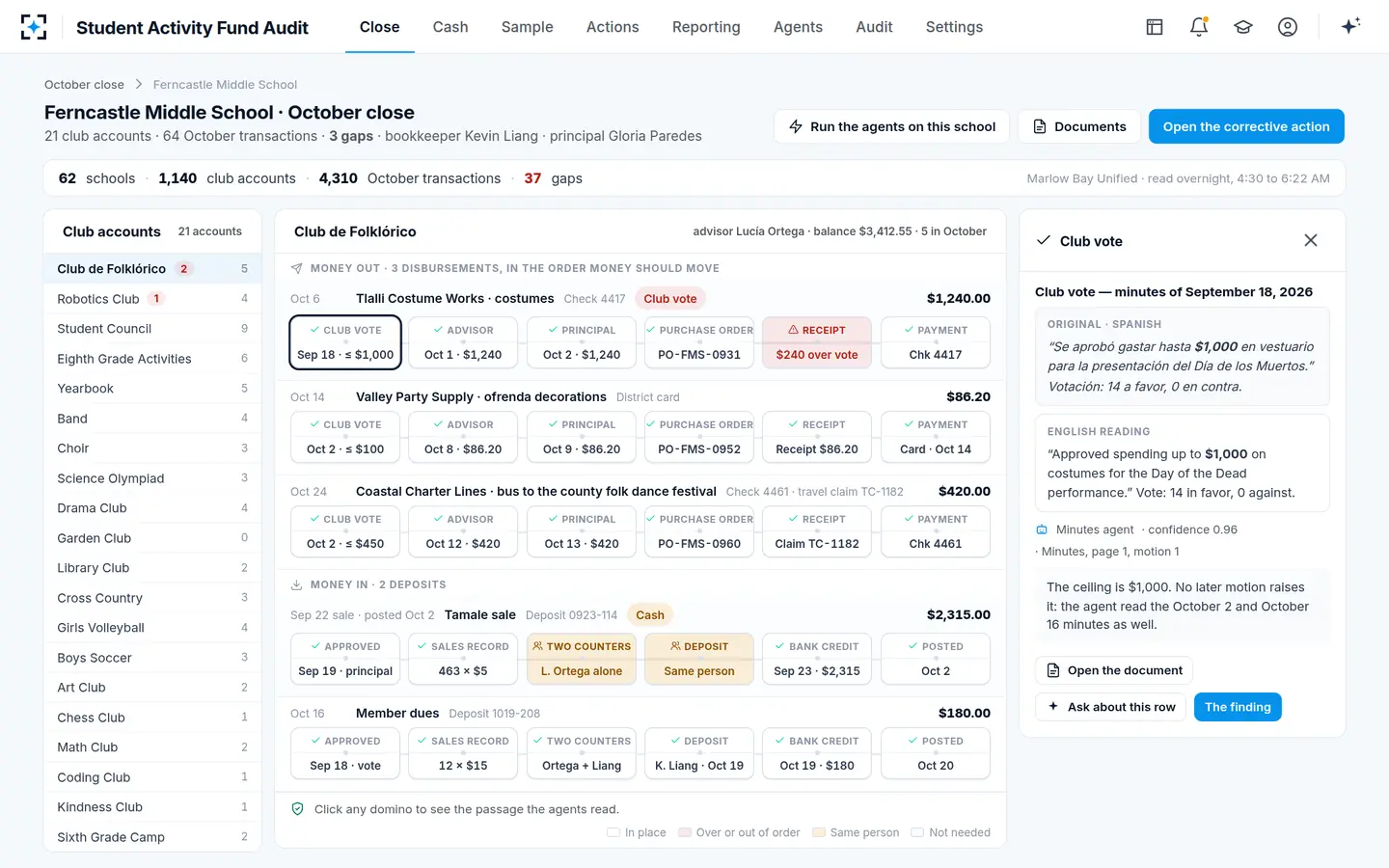Viewport: 1389px width, 868px height.
Task: Close the Club vote panel
Action: pyautogui.click(x=1311, y=240)
